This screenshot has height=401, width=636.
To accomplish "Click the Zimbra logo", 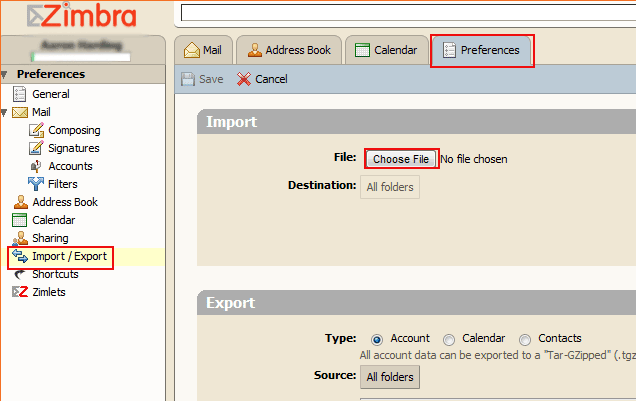I will click(x=82, y=16).
